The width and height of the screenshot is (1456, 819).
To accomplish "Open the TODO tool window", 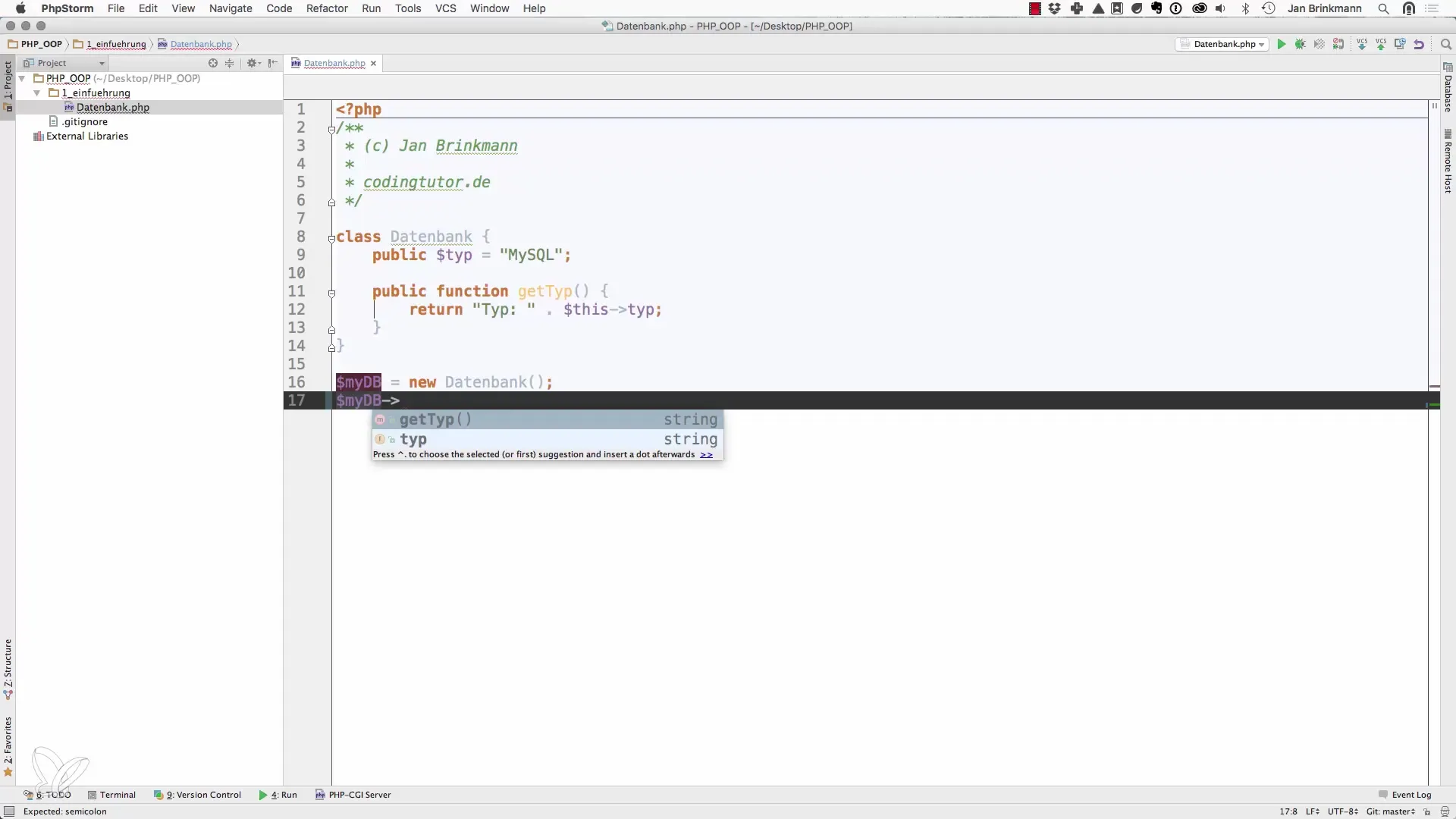I will tap(47, 795).
